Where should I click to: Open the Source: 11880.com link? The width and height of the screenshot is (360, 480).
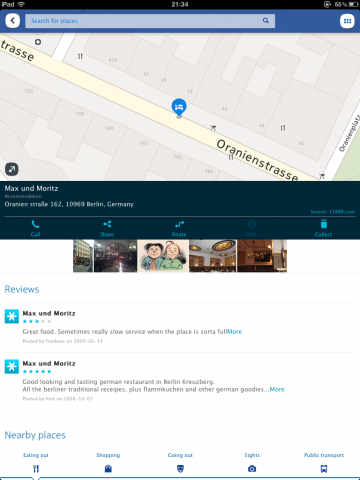click(333, 212)
